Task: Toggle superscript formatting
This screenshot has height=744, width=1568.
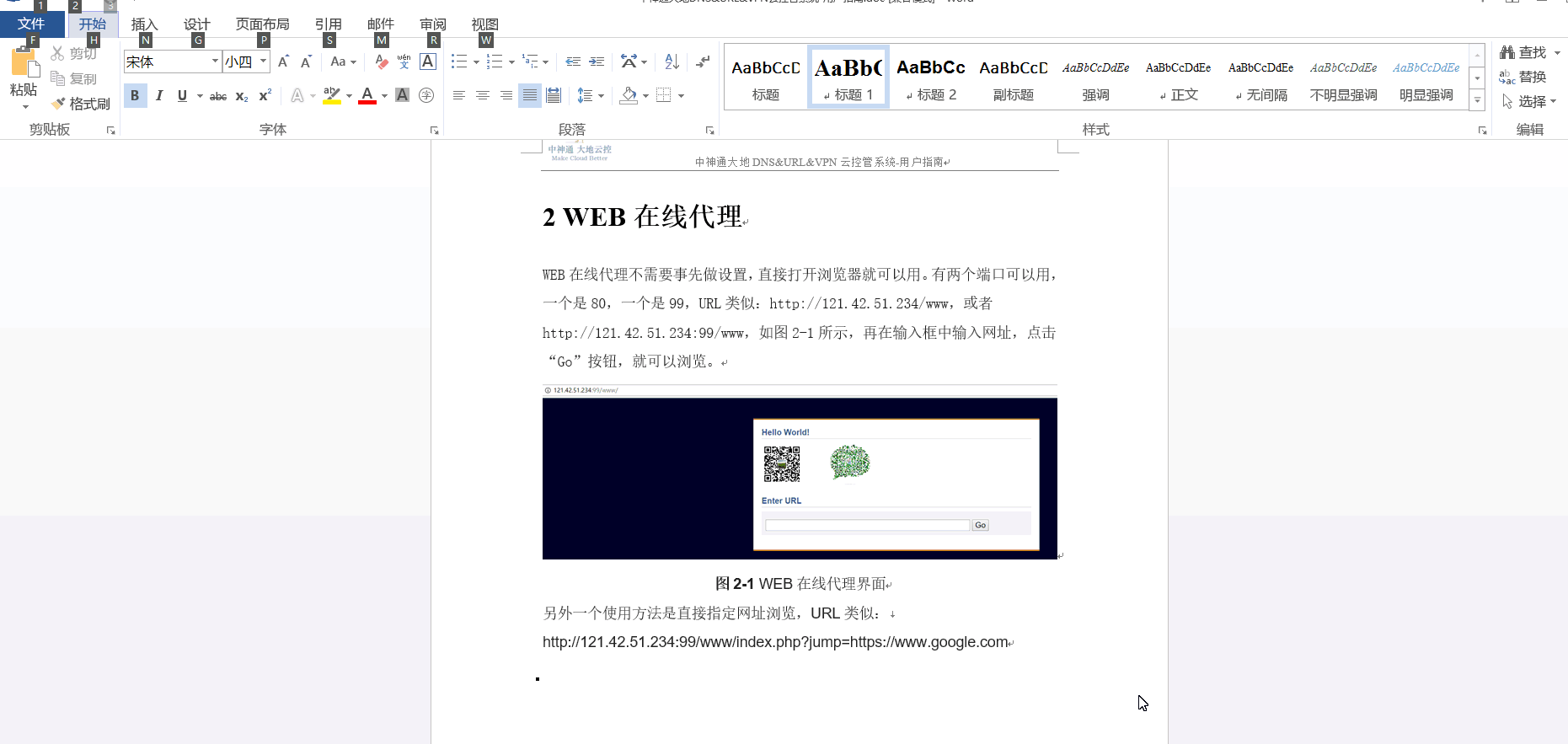Action: [x=265, y=95]
